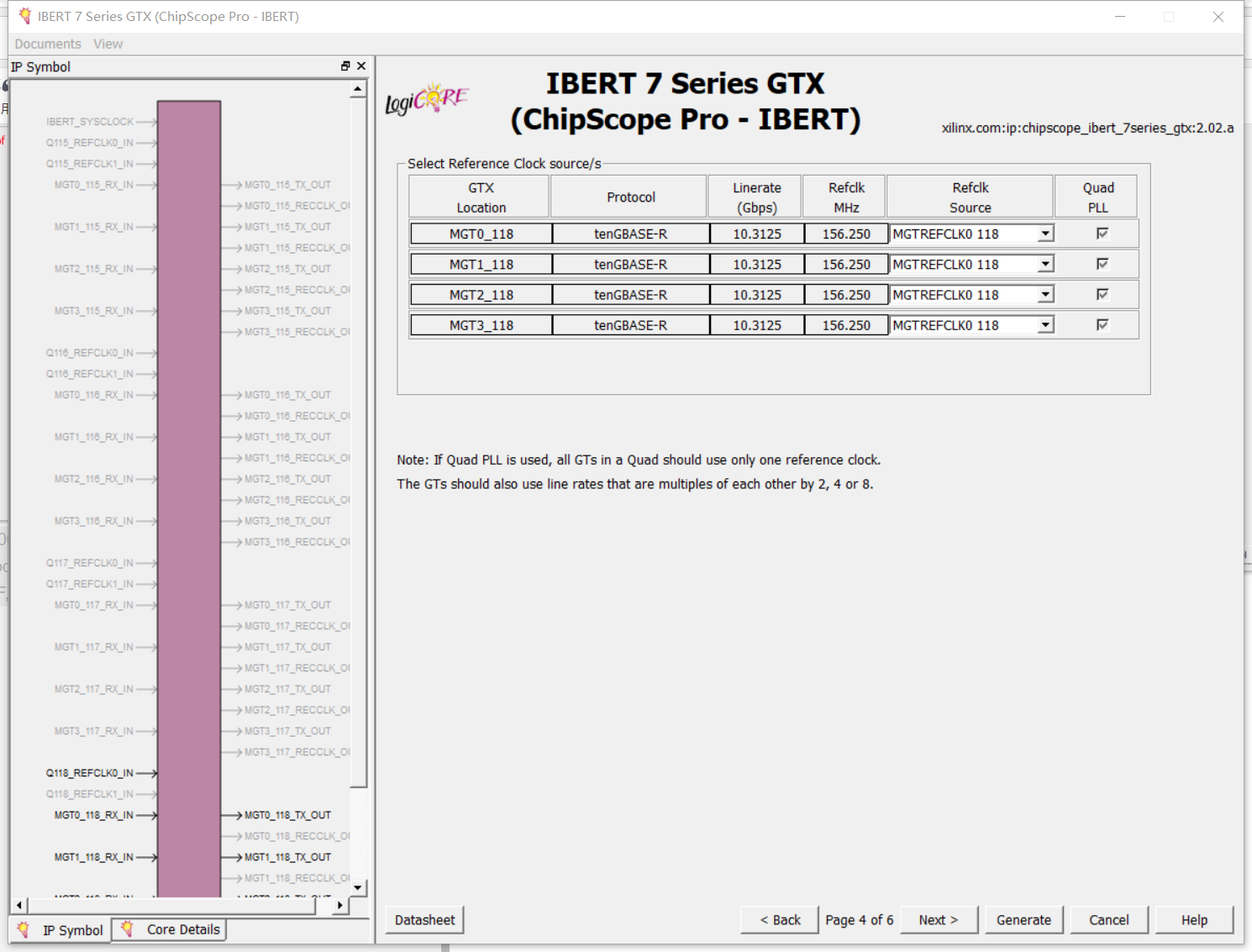
Task: Switch to the IP Symbol tab
Action: (61, 930)
